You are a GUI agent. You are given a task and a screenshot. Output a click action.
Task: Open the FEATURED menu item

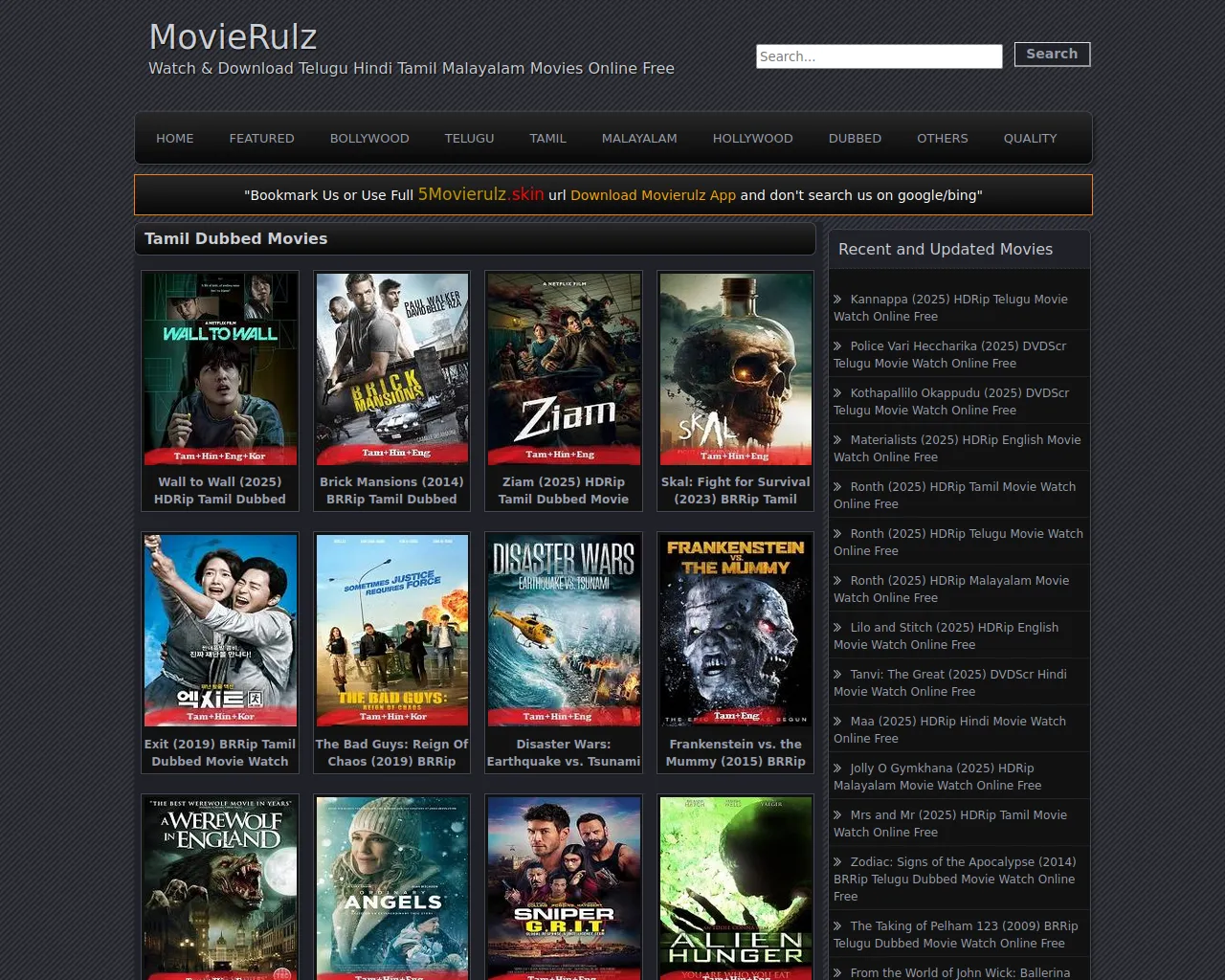(261, 138)
